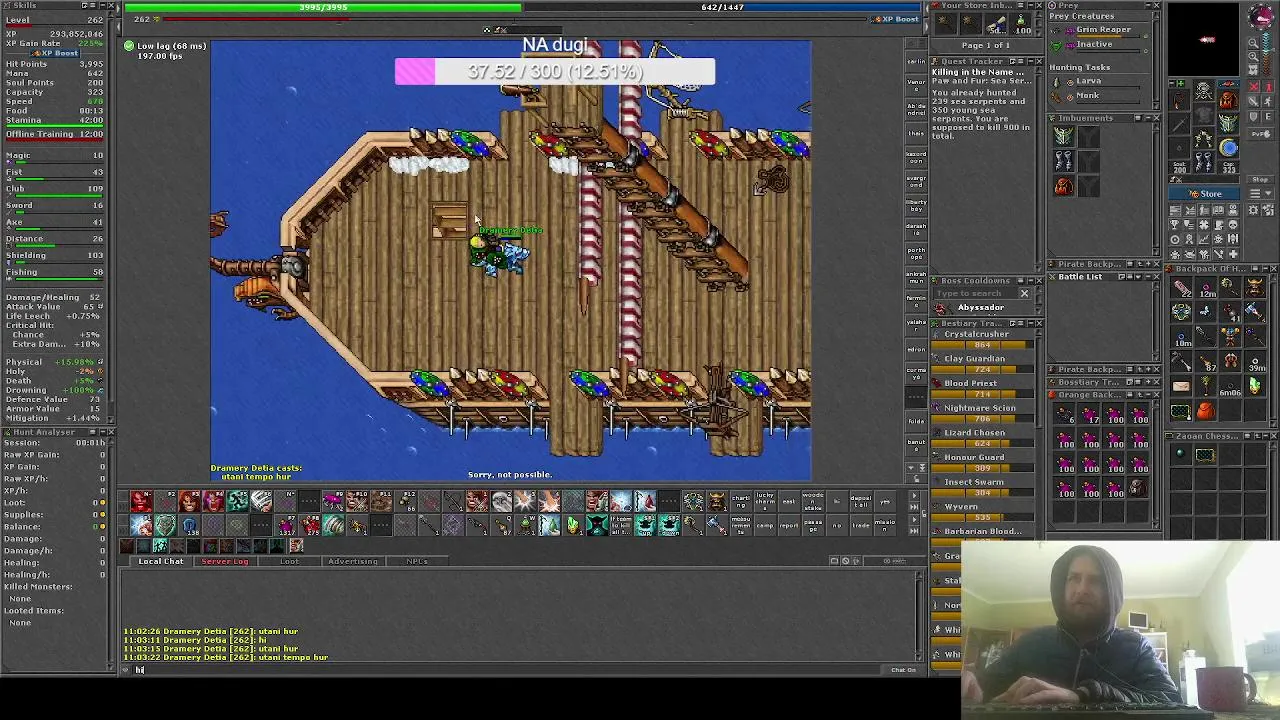
Task: Click the minimap compass rose
Action: click(x=1260, y=17)
